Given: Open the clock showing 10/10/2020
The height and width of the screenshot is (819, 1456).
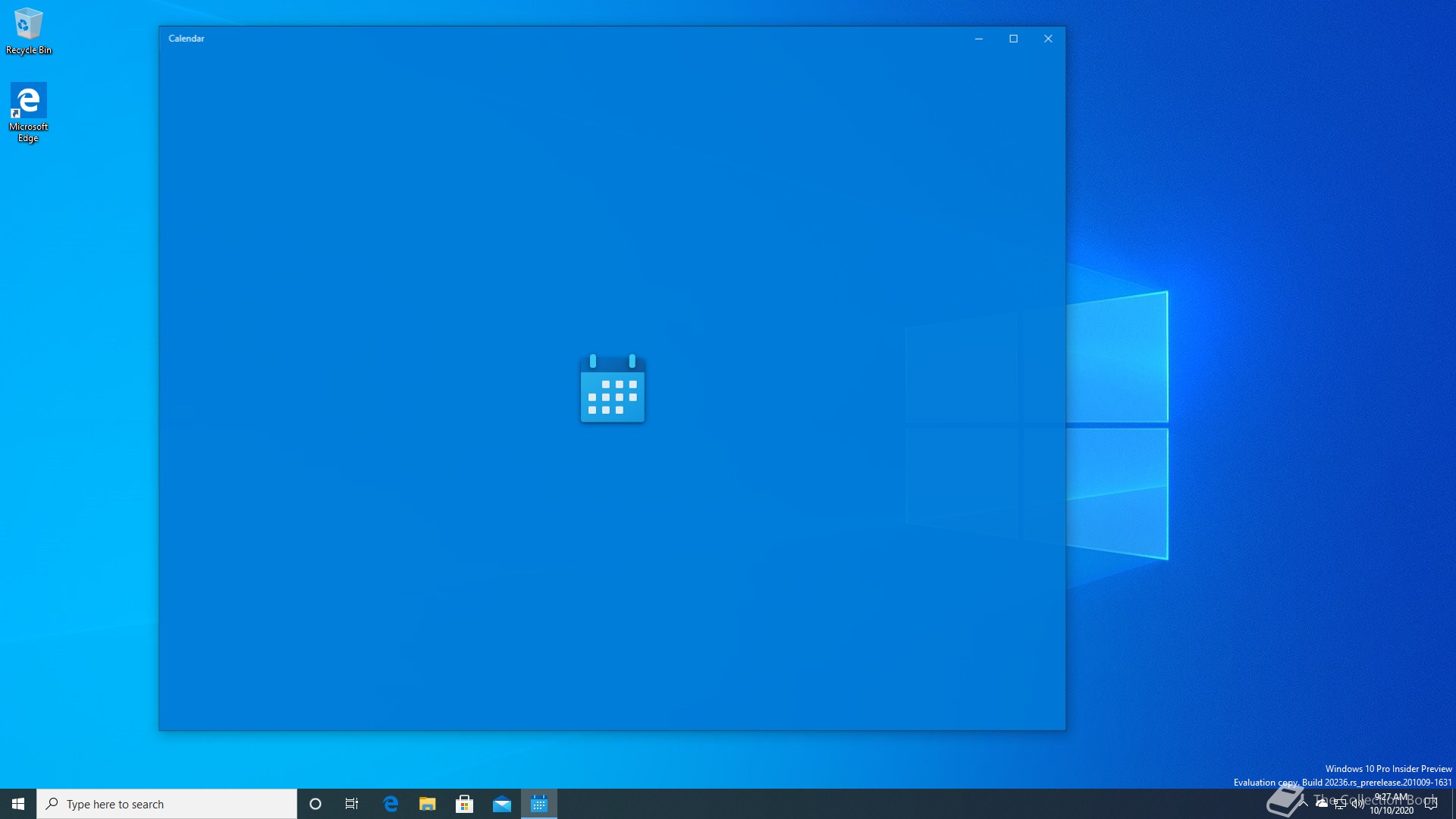Looking at the screenshot, I should pos(1392,804).
